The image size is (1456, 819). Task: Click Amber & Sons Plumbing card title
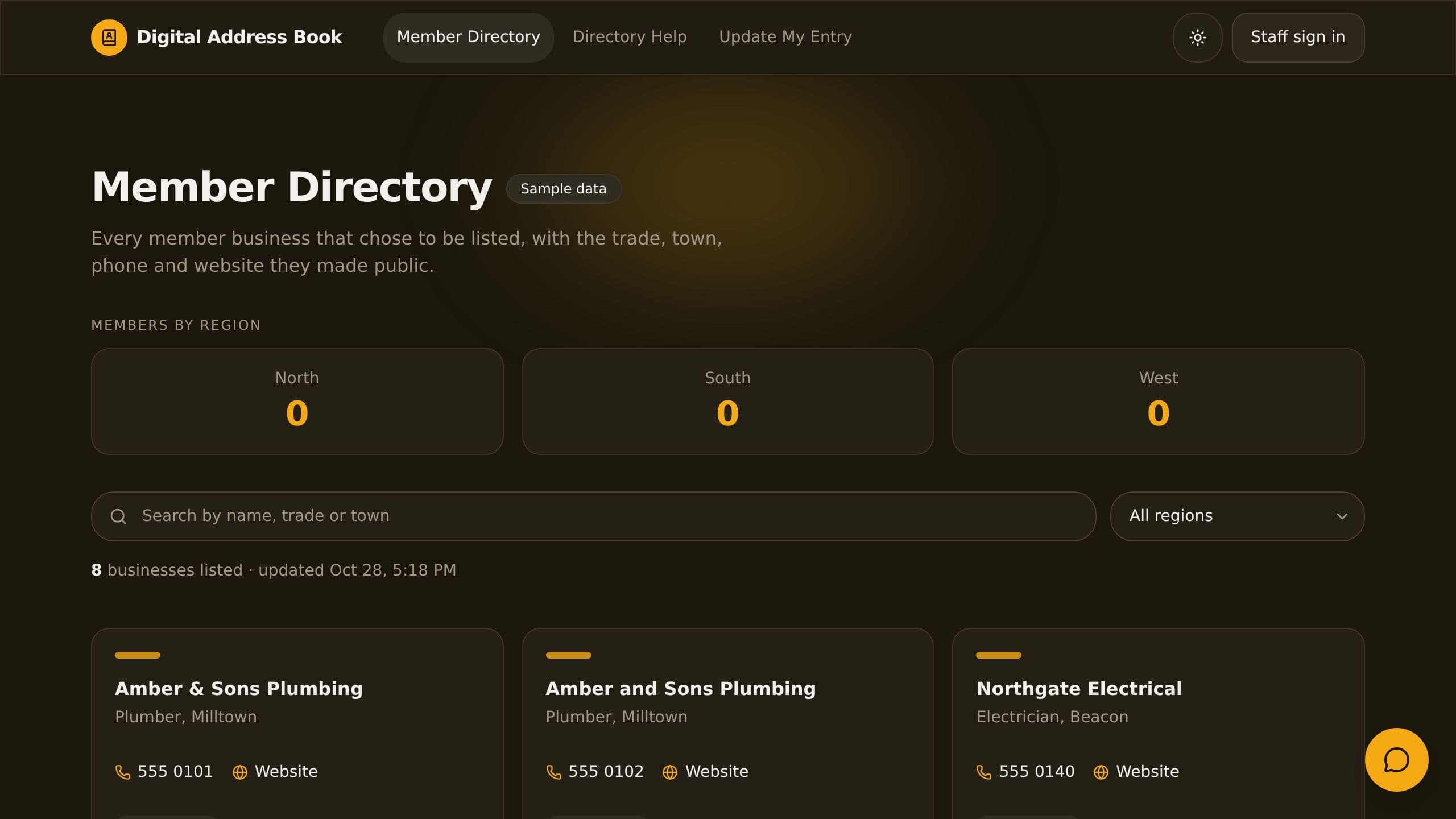(239, 689)
